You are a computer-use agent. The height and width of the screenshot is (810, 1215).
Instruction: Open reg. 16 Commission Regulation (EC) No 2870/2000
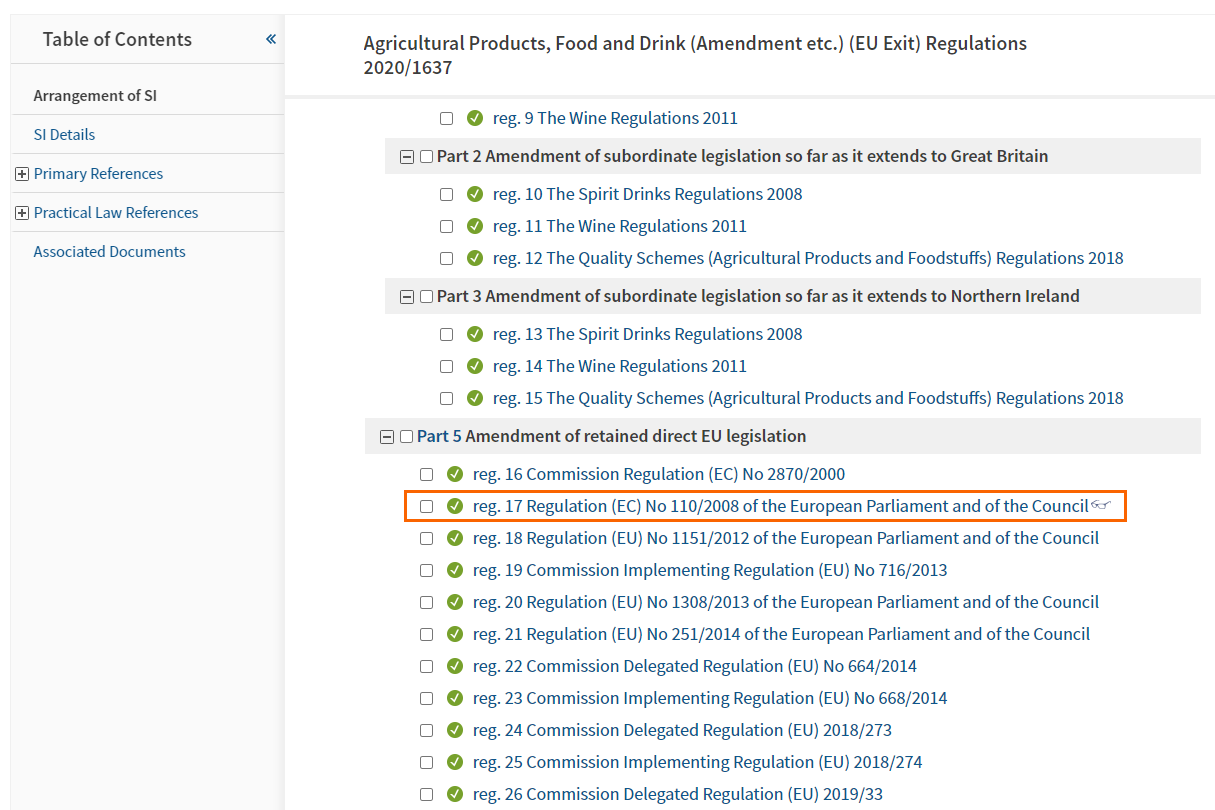coord(659,474)
